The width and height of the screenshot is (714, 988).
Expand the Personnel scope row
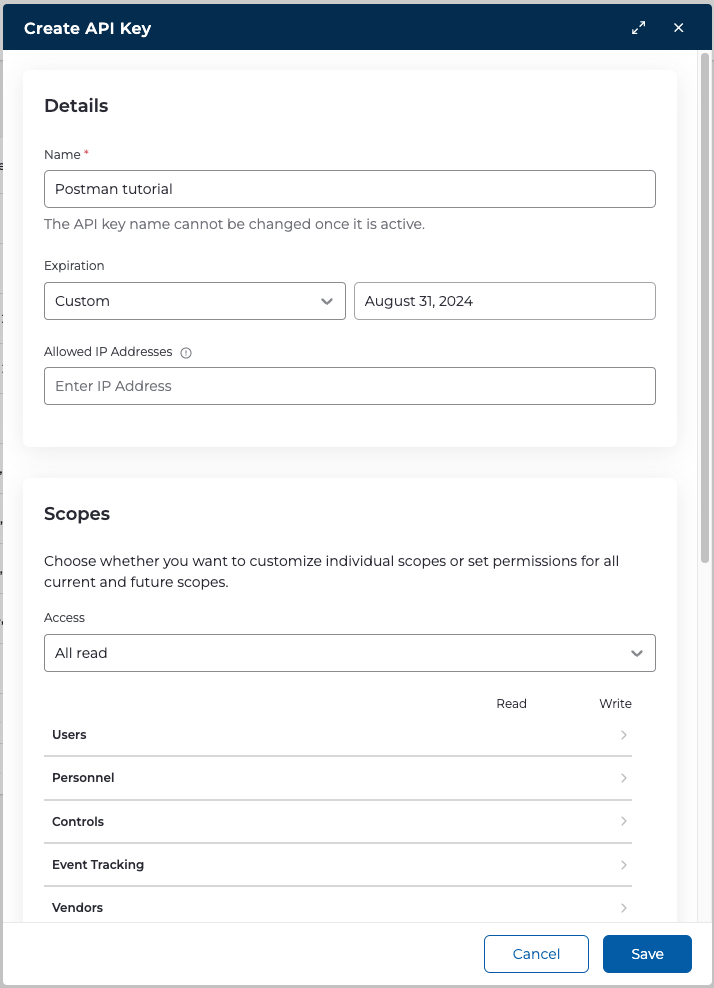coord(623,778)
